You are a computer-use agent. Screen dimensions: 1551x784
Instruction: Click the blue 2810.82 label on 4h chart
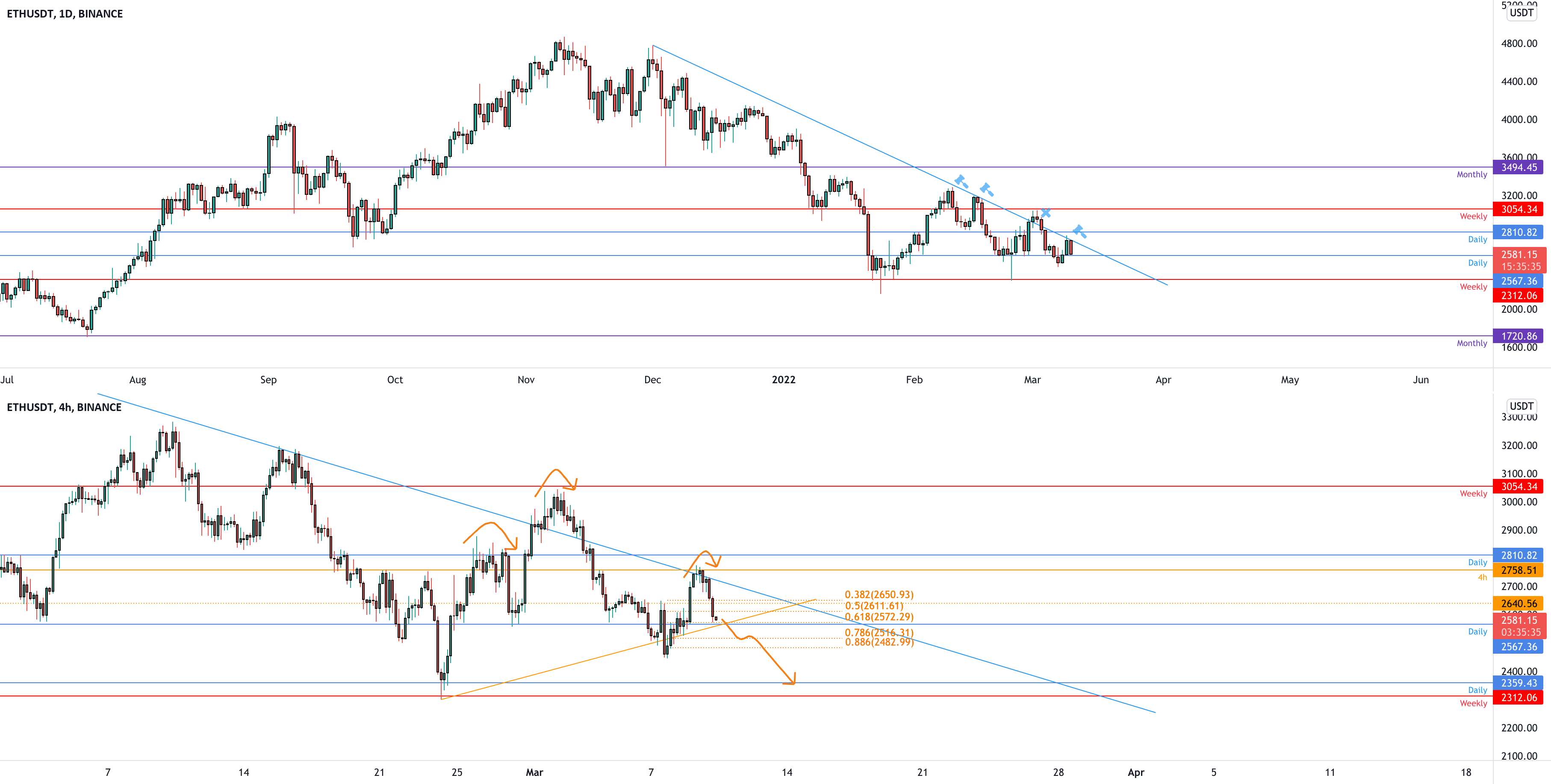tap(1519, 555)
